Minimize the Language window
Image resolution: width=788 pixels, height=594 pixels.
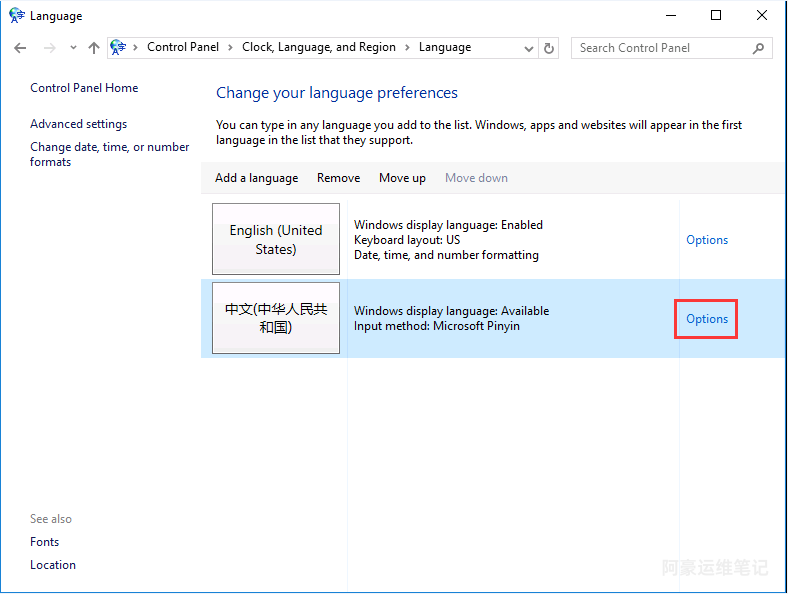coord(671,16)
